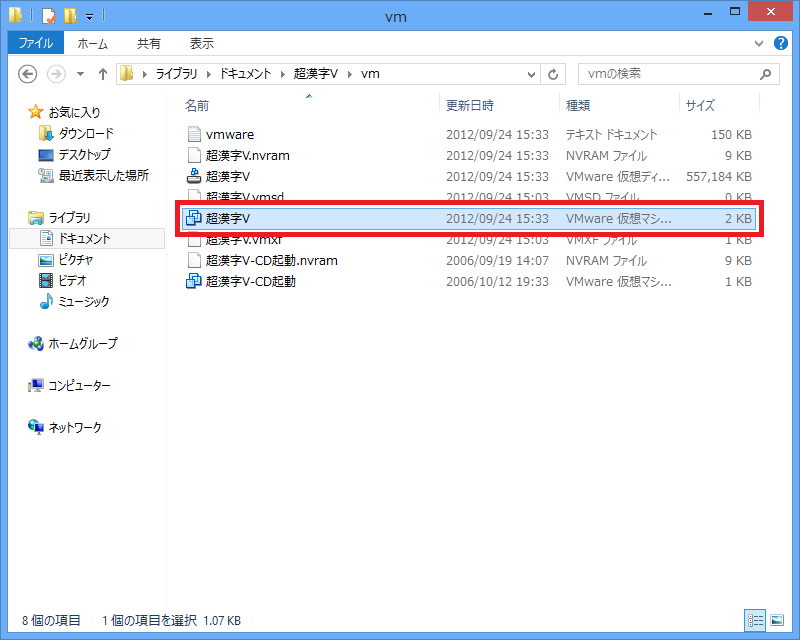Open the recent locations dropdown arrow
The image size is (800, 640).
pyautogui.click(x=78, y=74)
